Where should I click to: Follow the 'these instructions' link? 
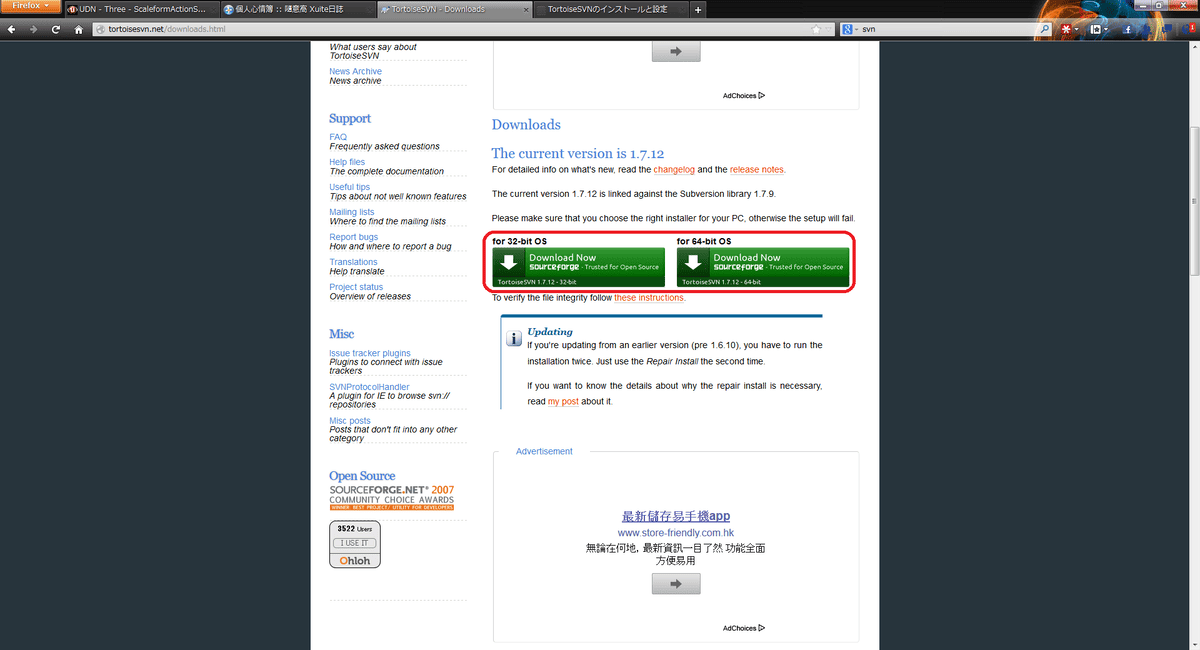[649, 298]
